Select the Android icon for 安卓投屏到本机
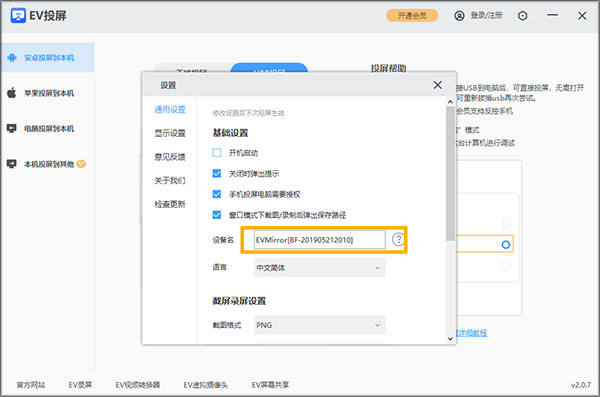This screenshot has width=600, height=397. point(12,57)
